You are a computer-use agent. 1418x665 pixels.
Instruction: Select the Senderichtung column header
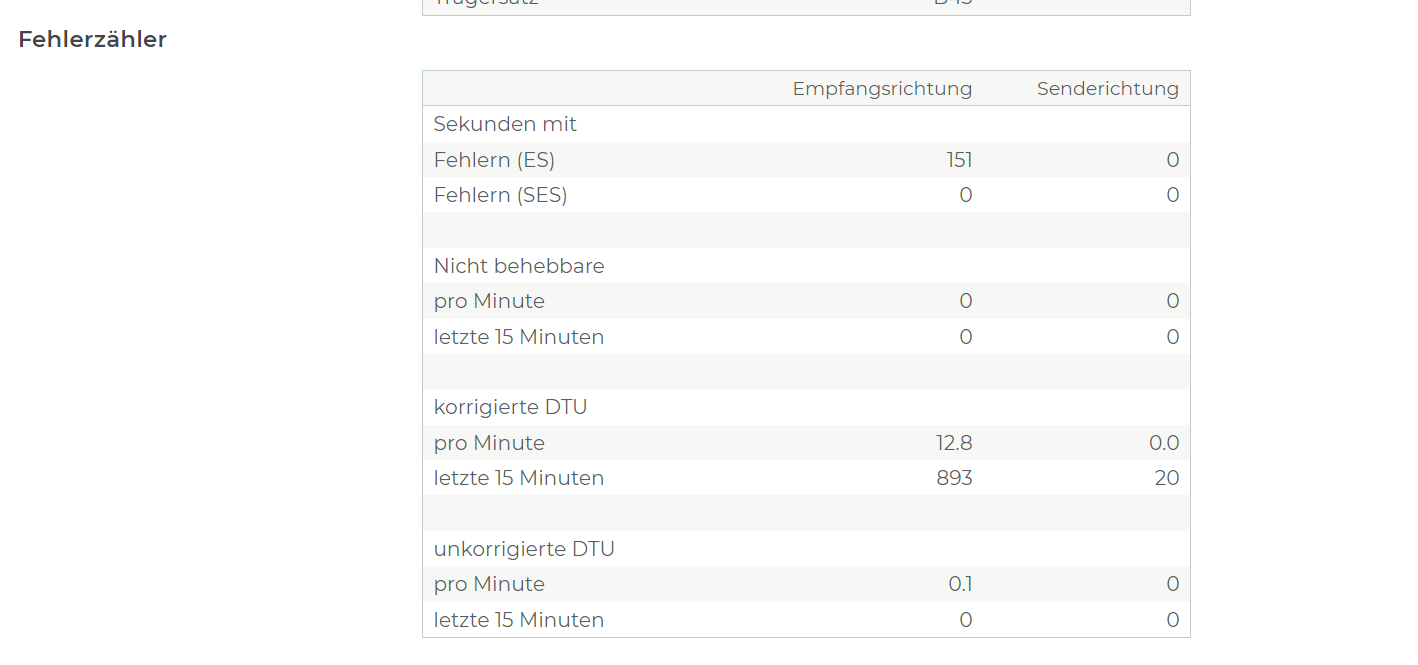(x=1107, y=89)
